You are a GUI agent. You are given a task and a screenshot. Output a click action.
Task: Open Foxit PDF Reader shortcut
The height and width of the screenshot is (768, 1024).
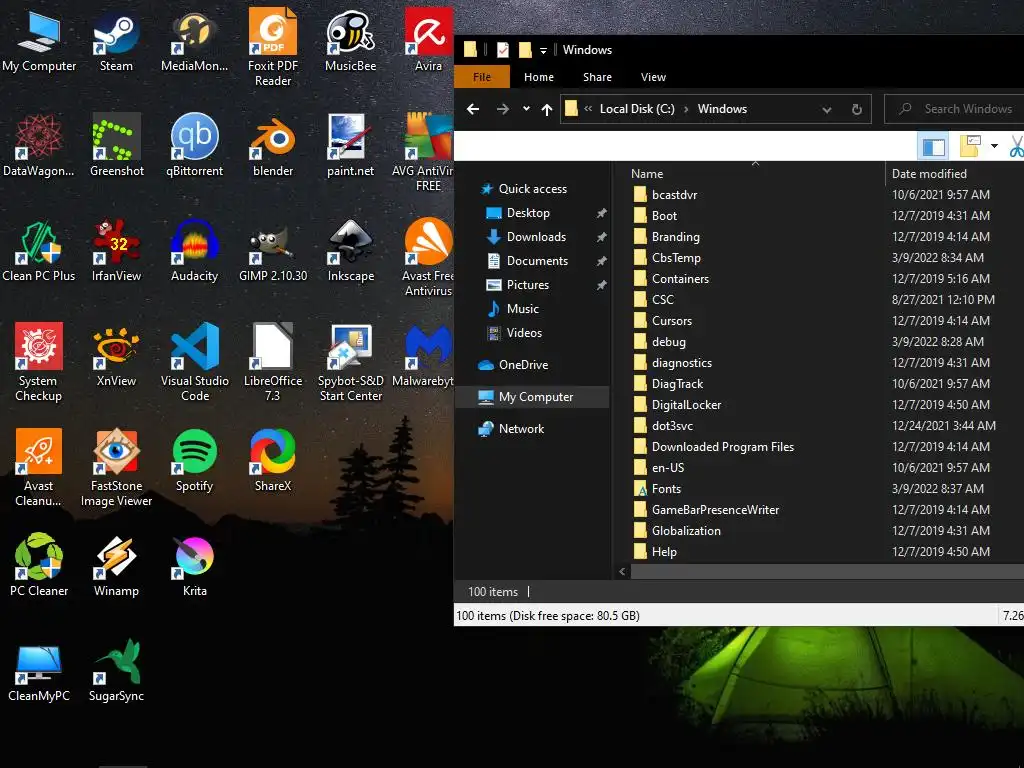pyautogui.click(x=273, y=47)
